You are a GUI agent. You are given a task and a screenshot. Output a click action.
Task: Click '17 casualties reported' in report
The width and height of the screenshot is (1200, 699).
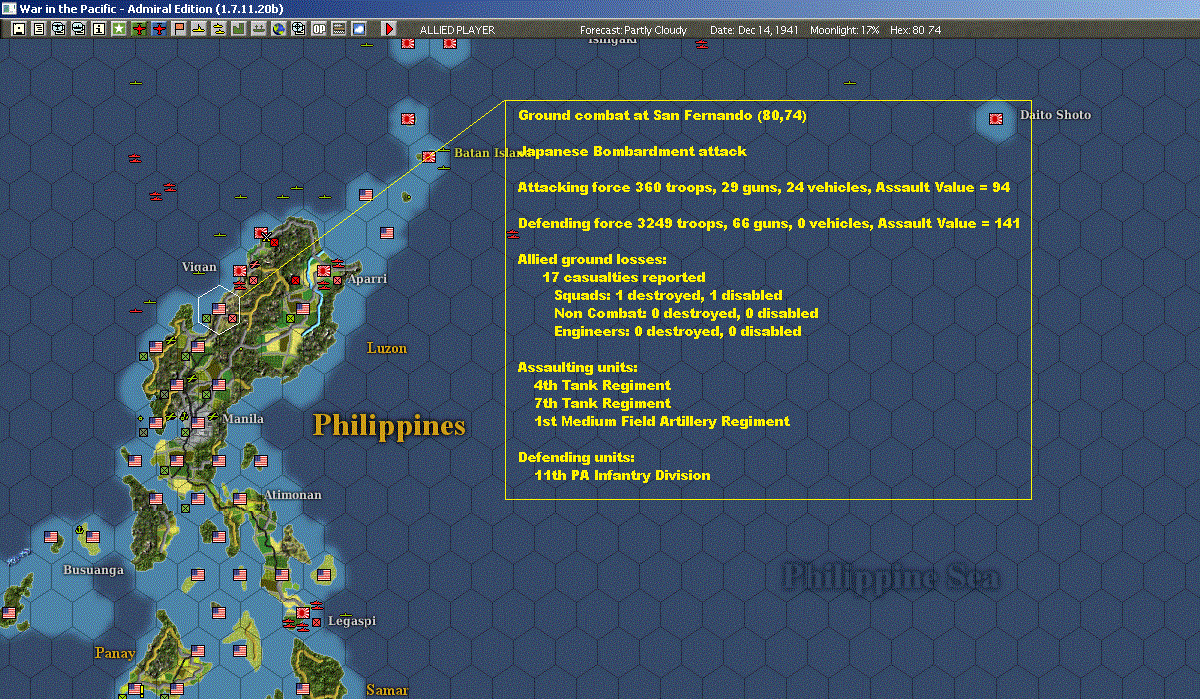(624, 277)
